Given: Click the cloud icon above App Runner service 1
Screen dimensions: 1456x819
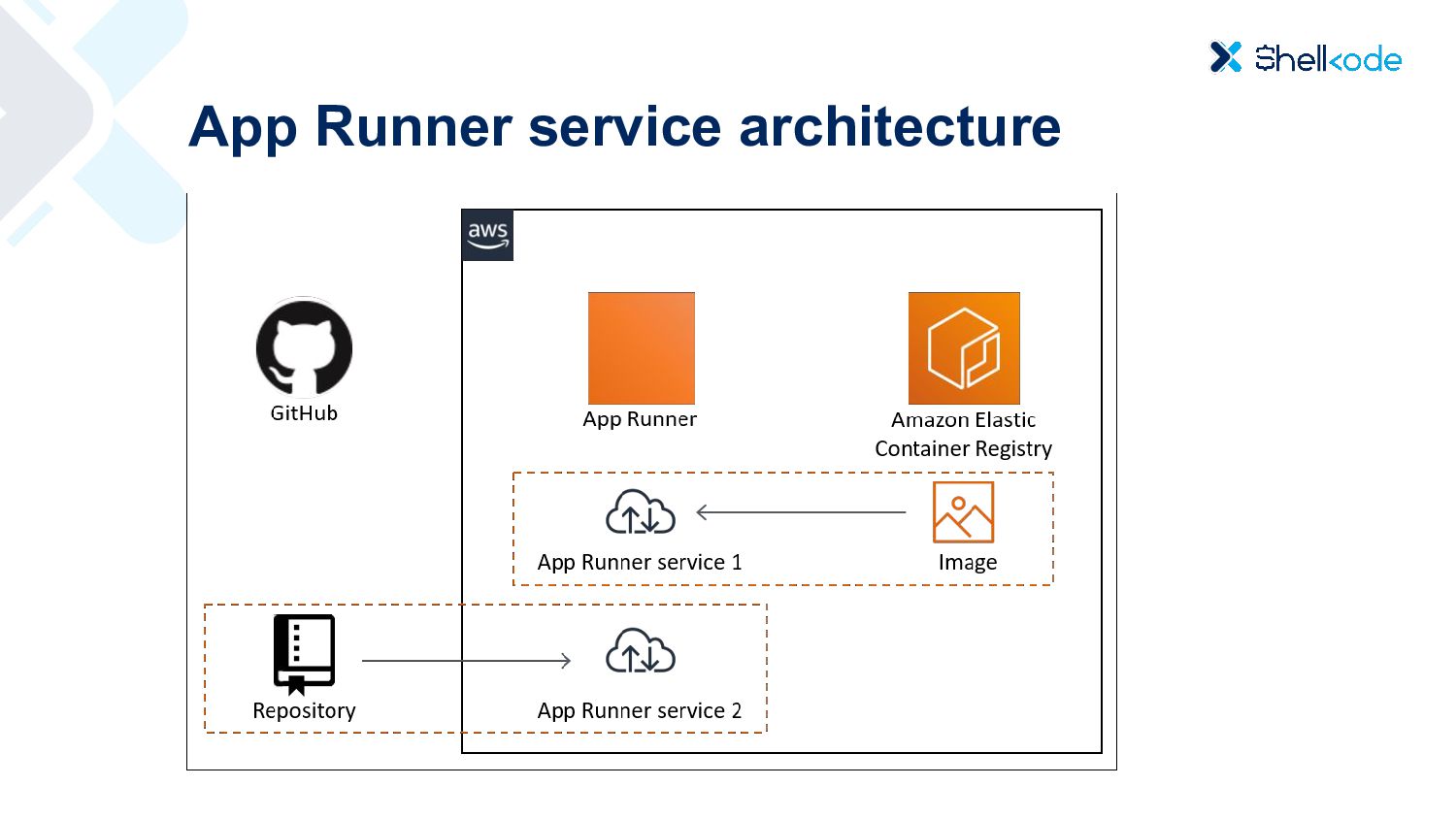Looking at the screenshot, I should pyautogui.click(x=641, y=512).
